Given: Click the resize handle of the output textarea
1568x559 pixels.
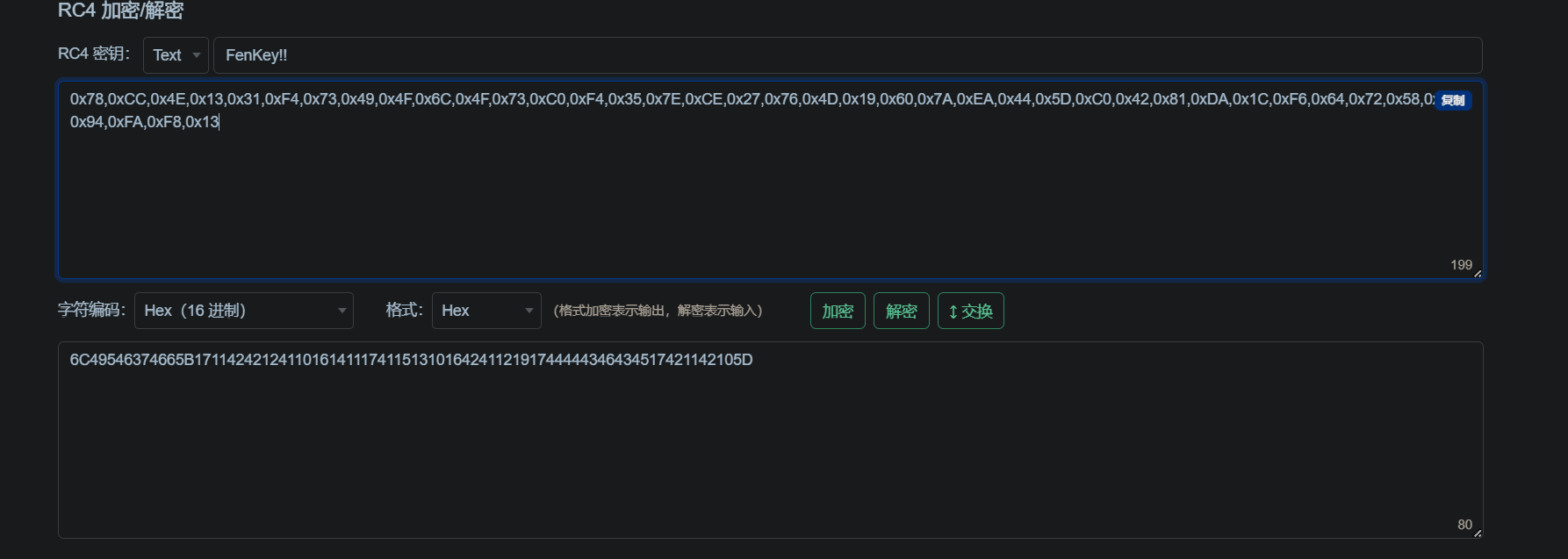Looking at the screenshot, I should click(x=1478, y=533).
